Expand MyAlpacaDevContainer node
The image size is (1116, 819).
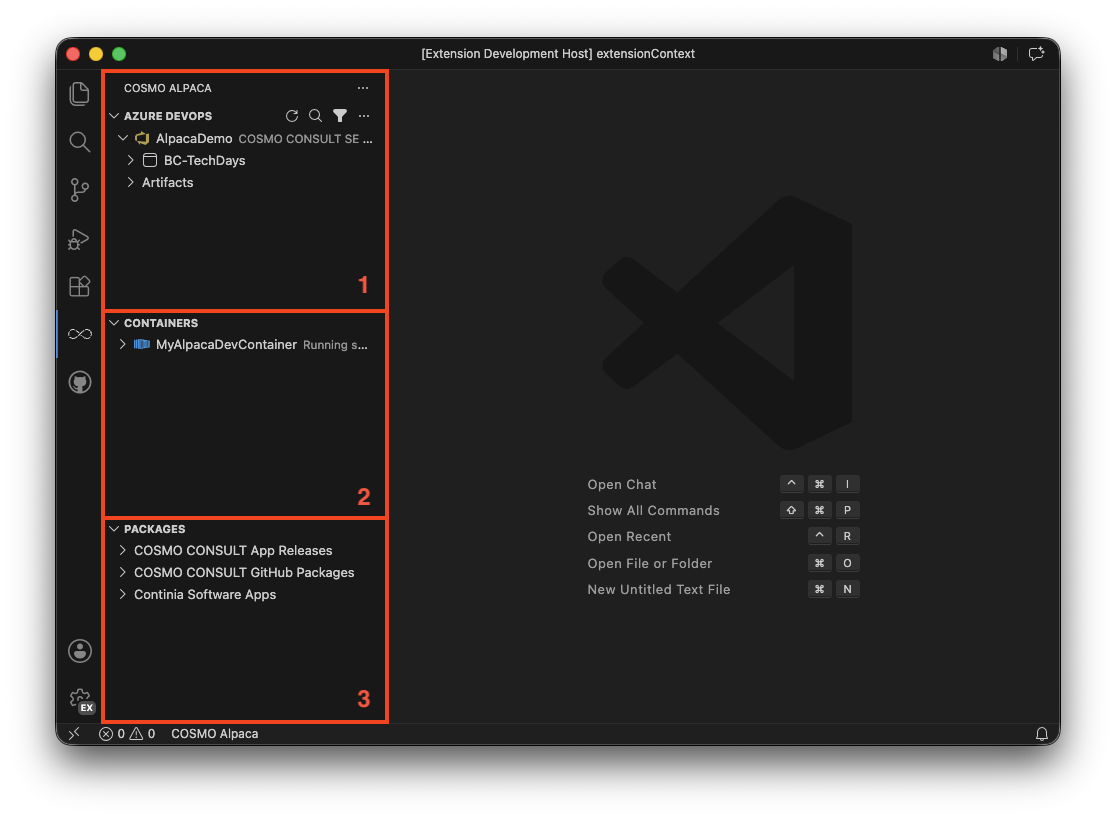123,344
